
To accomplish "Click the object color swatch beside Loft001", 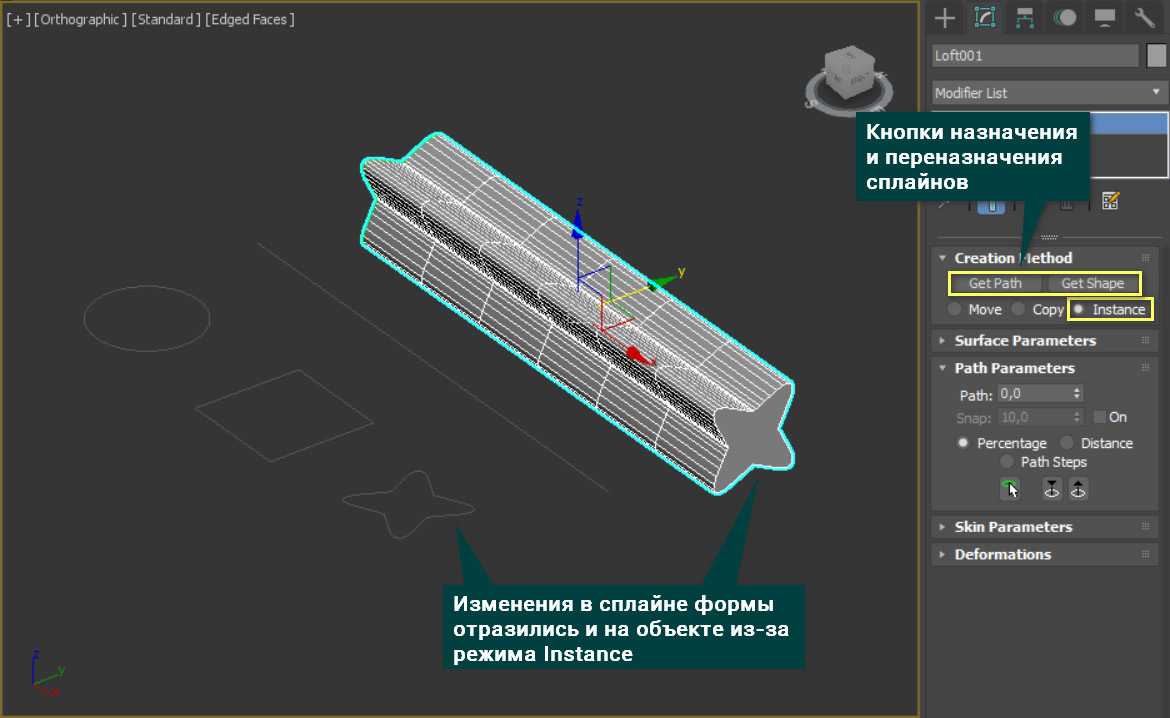I will [1157, 56].
